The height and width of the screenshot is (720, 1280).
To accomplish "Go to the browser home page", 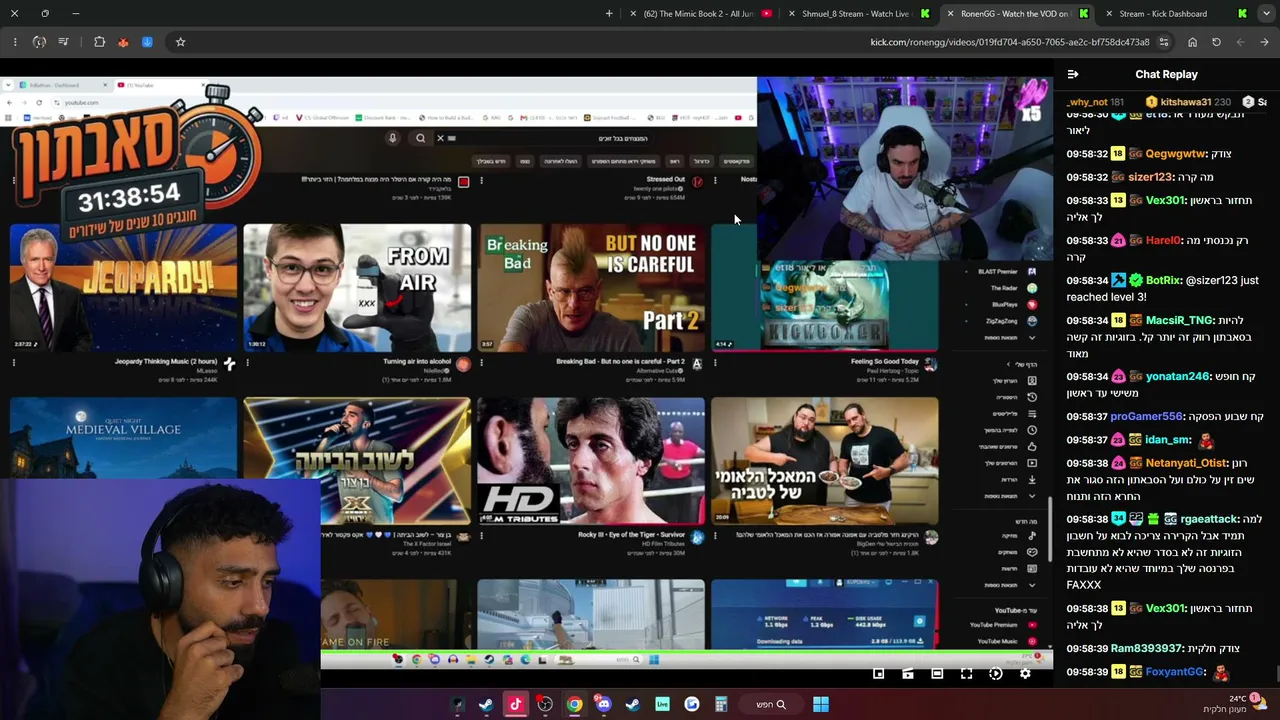I will (1192, 42).
